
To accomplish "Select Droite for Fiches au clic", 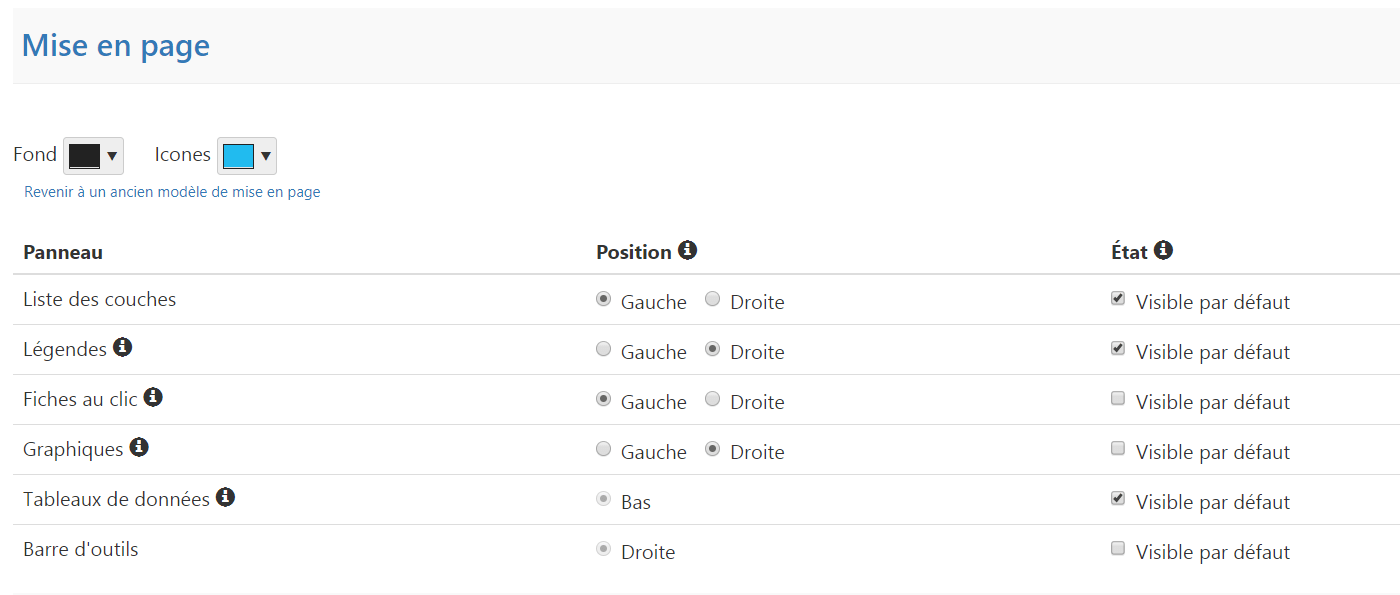I will point(712,399).
